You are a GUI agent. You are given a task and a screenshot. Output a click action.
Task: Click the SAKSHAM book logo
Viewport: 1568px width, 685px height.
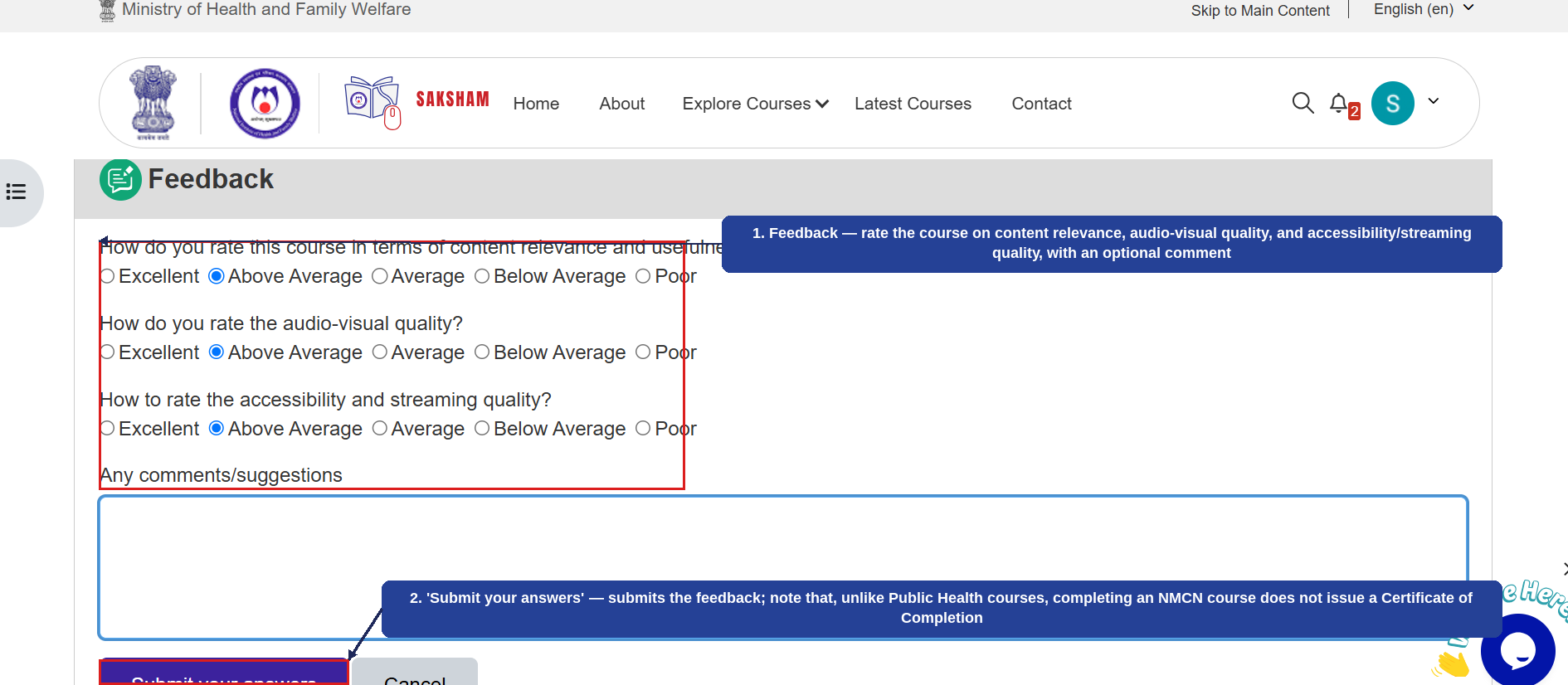[x=373, y=103]
